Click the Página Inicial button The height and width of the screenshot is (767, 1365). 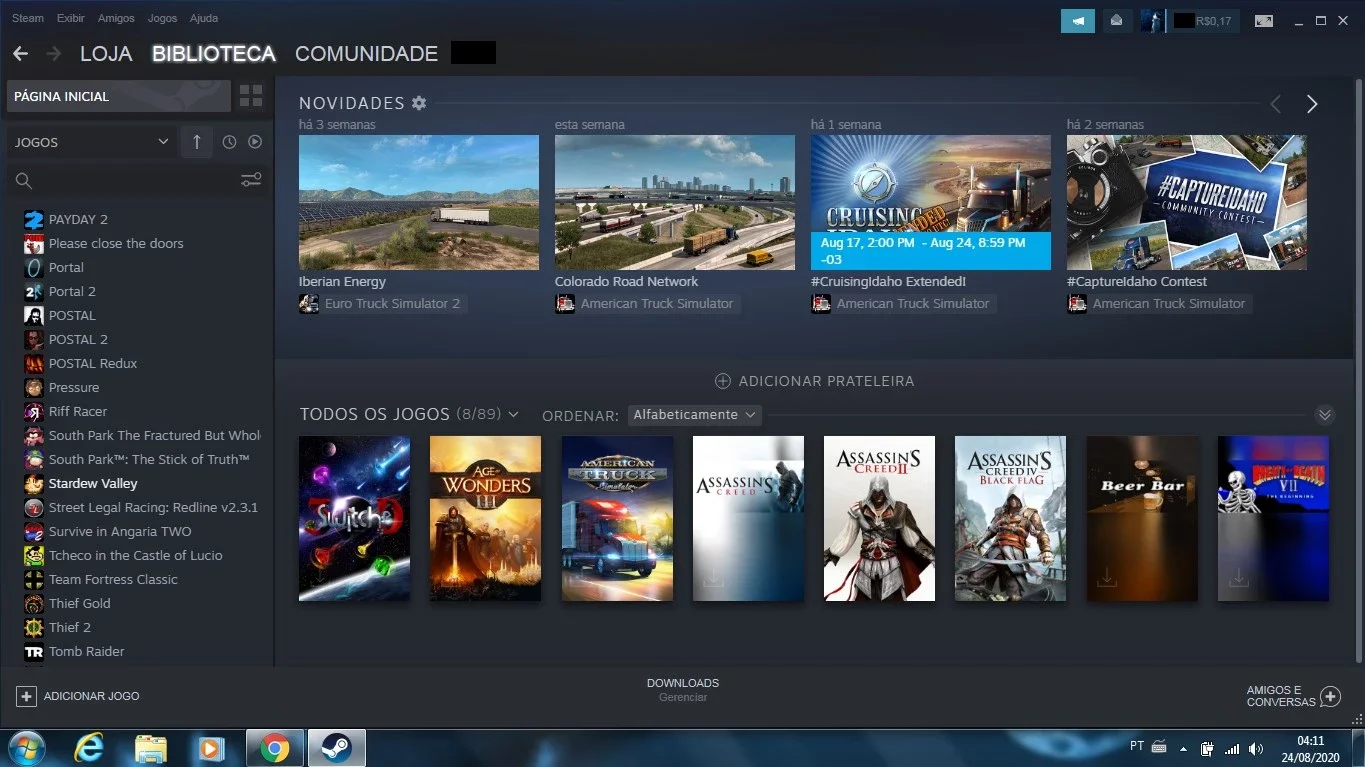[118, 96]
